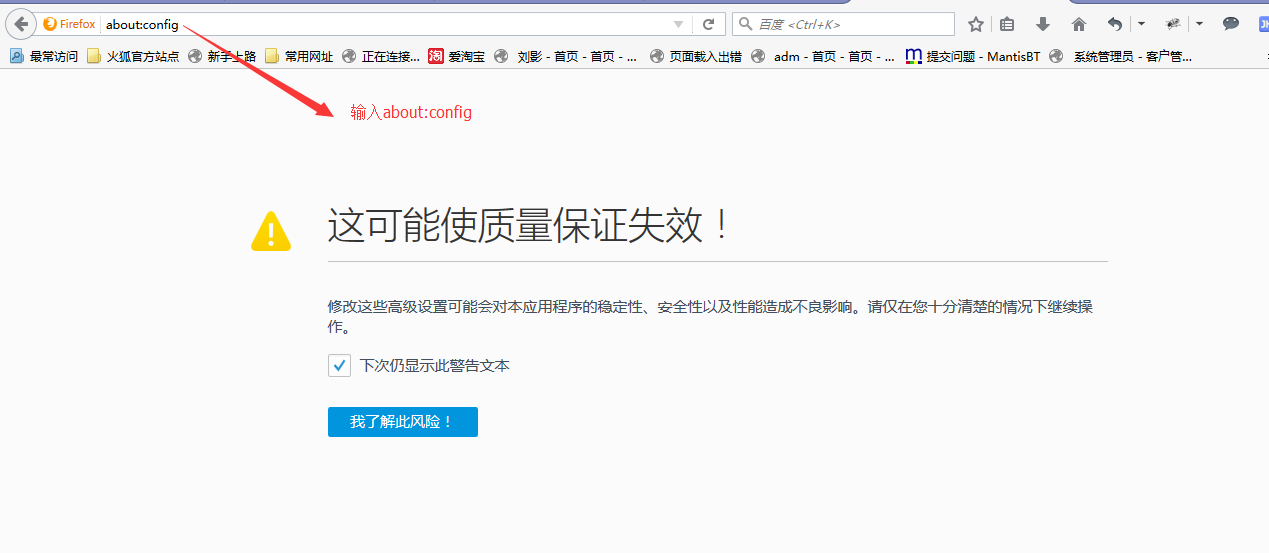
Task: Open the 正在连接... bookmark
Action: click(x=381, y=57)
